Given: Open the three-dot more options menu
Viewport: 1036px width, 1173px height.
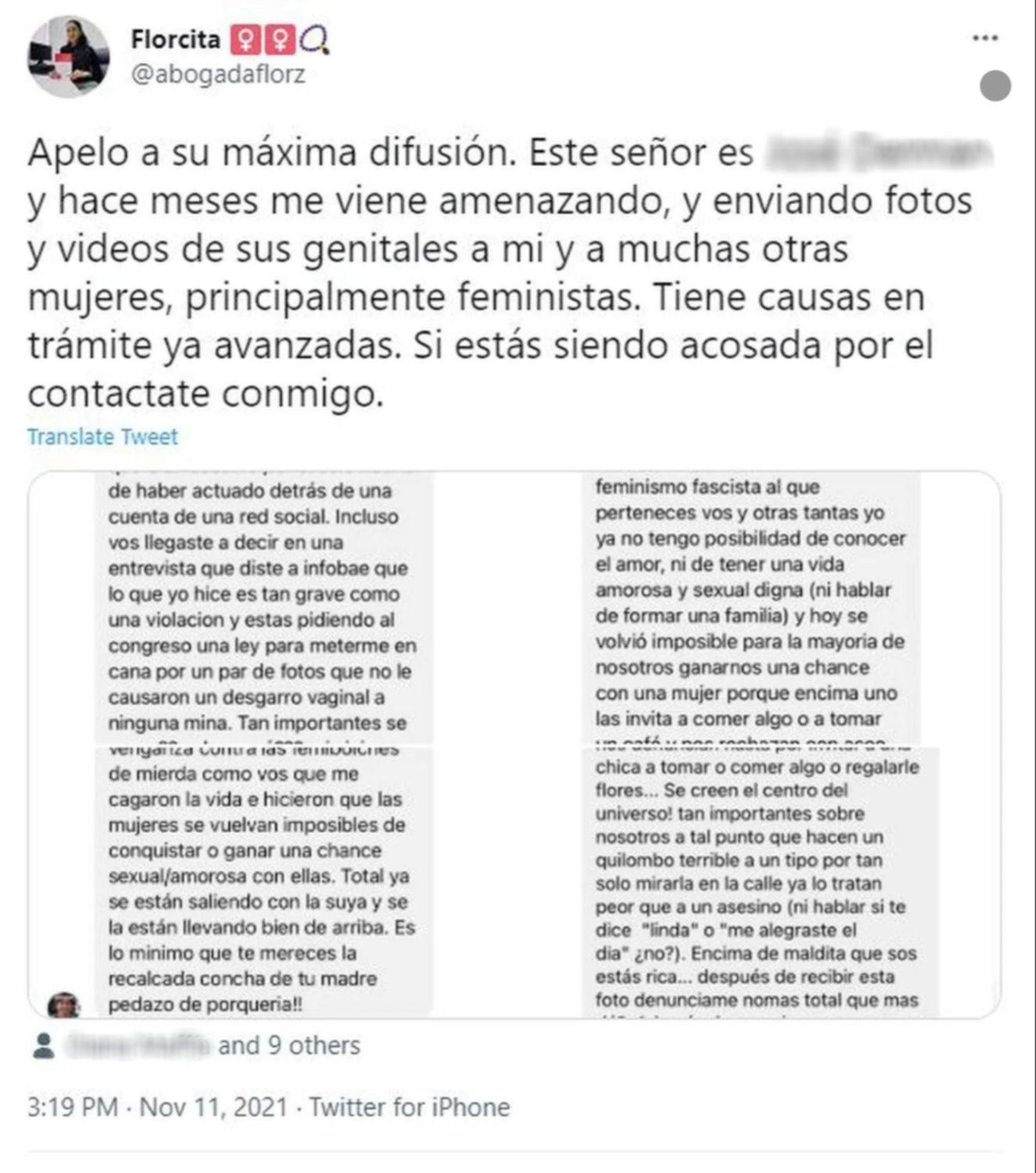Looking at the screenshot, I should pos(984,38).
